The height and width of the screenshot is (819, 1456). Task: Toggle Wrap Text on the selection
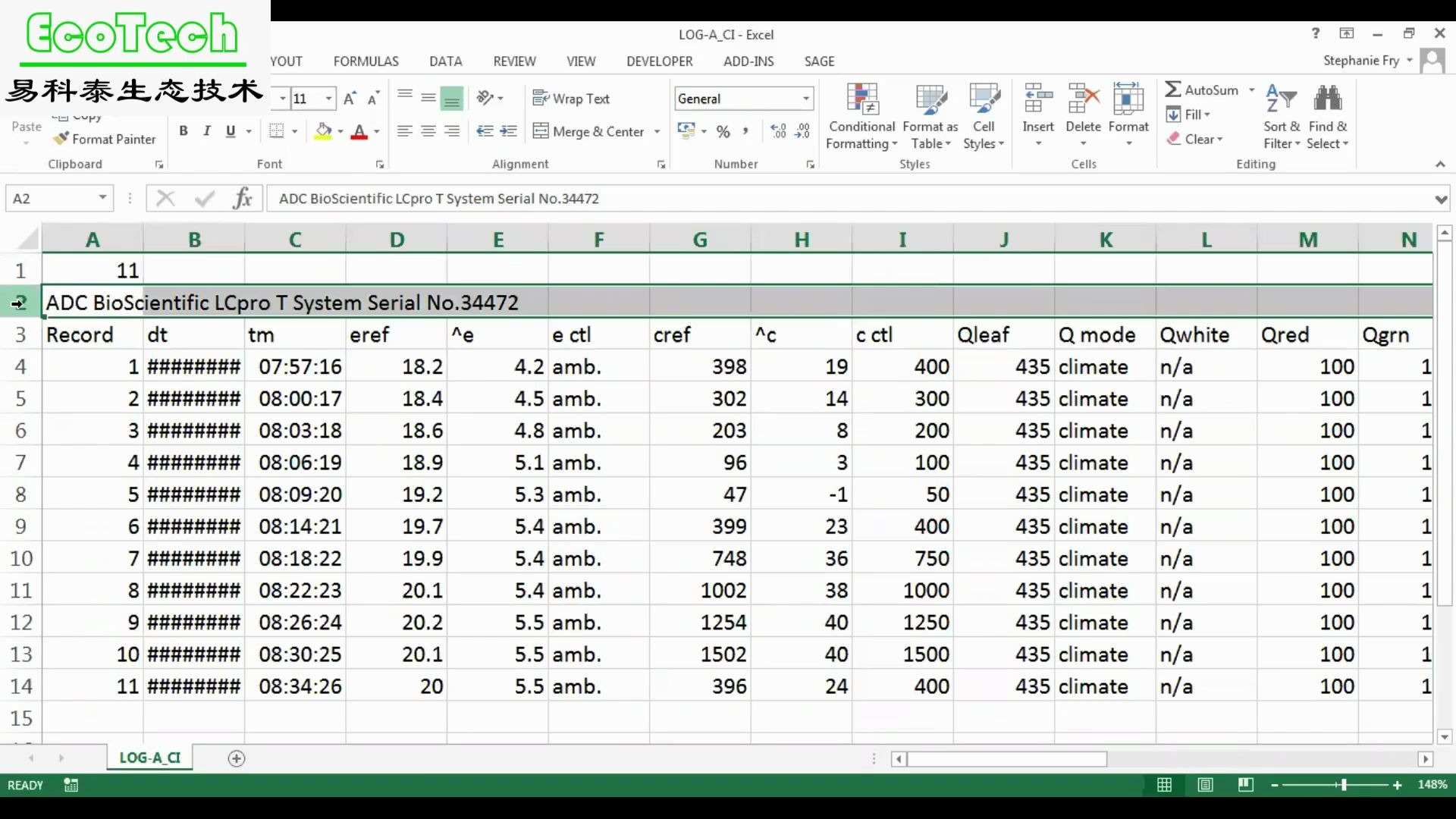pyautogui.click(x=571, y=99)
